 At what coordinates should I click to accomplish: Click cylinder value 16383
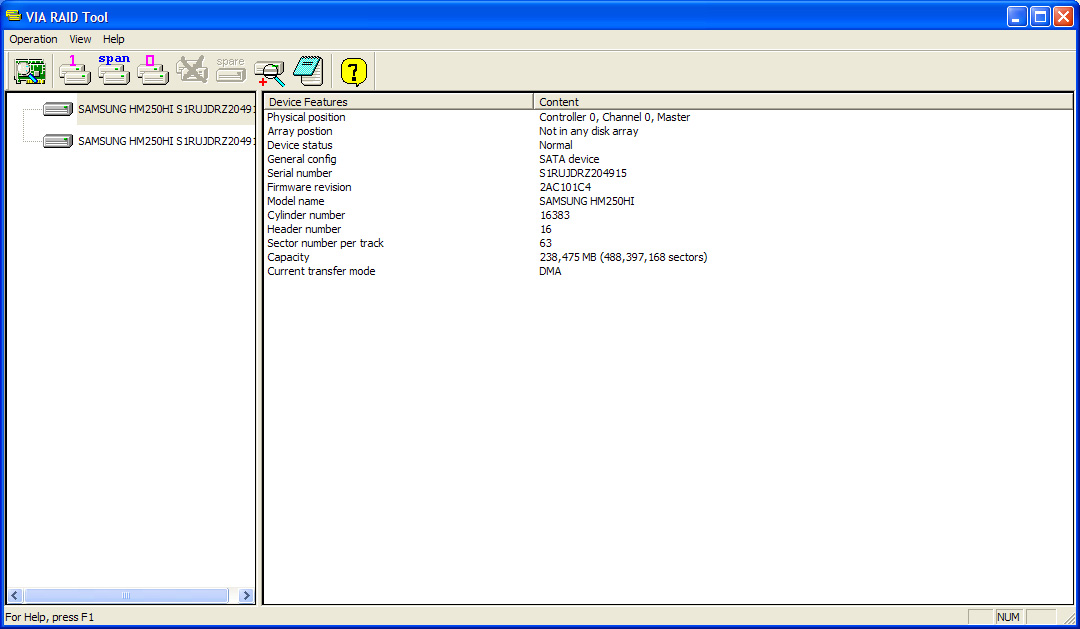[554, 215]
